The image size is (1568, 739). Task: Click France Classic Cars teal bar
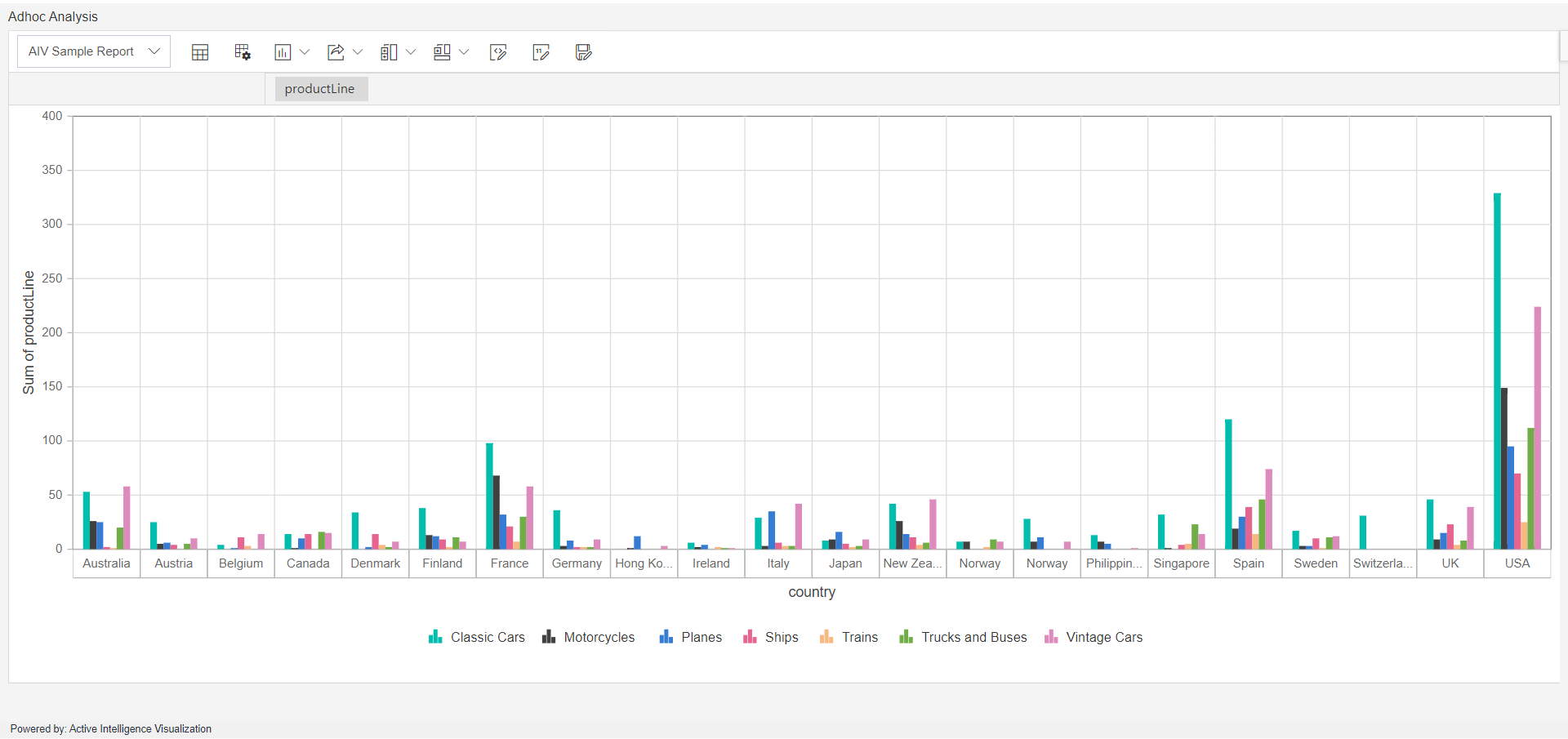489,496
